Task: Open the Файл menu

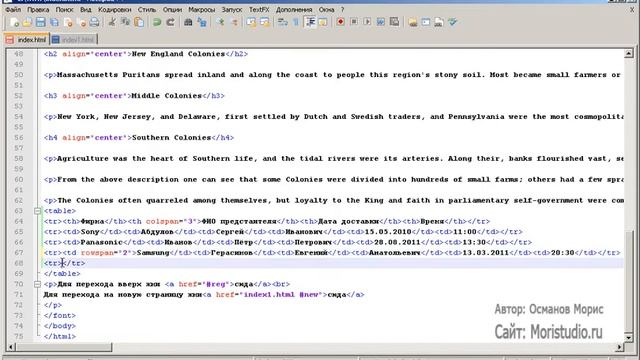Action: point(13,9)
